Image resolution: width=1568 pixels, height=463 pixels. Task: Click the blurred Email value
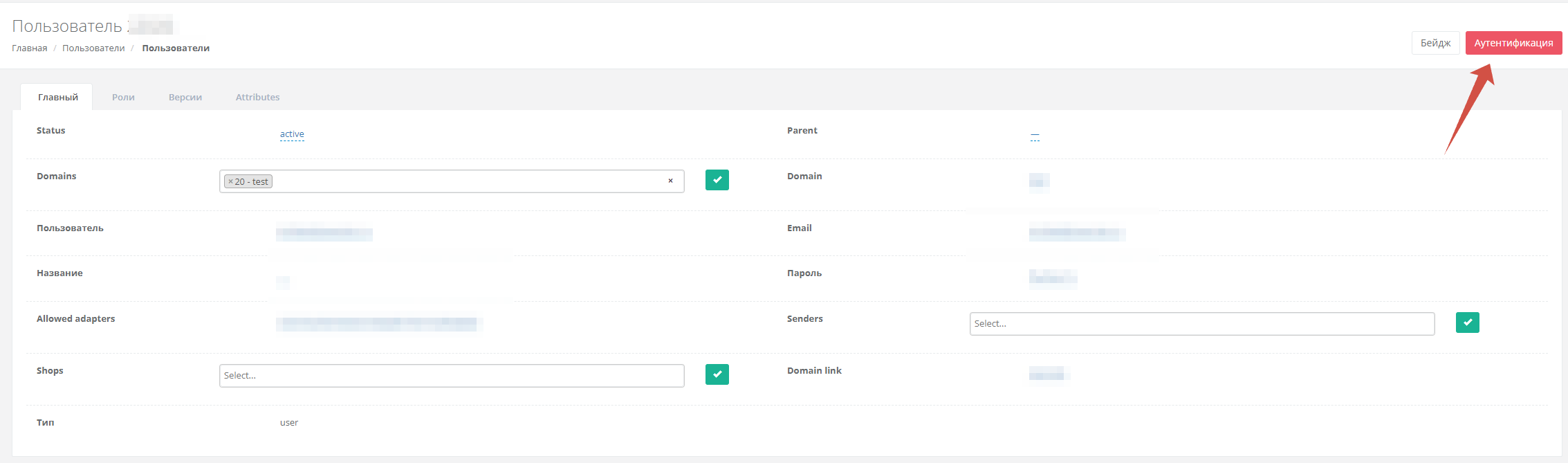point(1077,233)
